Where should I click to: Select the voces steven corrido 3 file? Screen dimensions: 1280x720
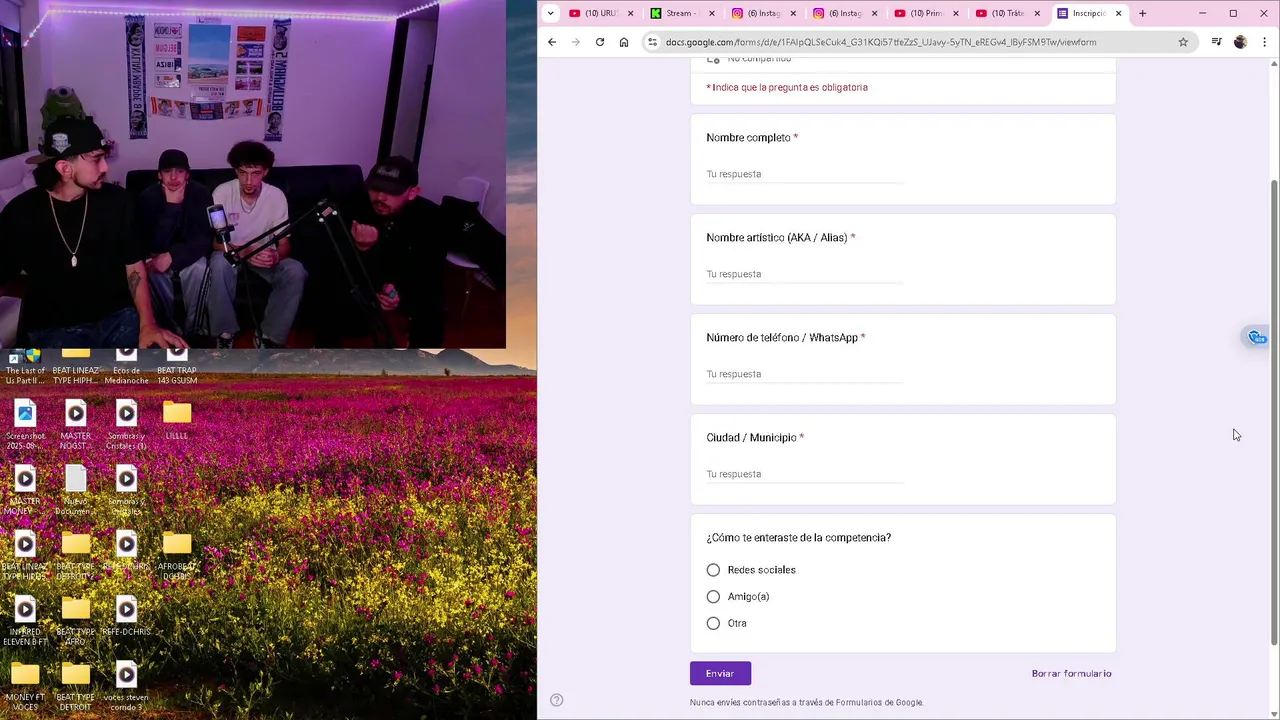(x=126, y=686)
